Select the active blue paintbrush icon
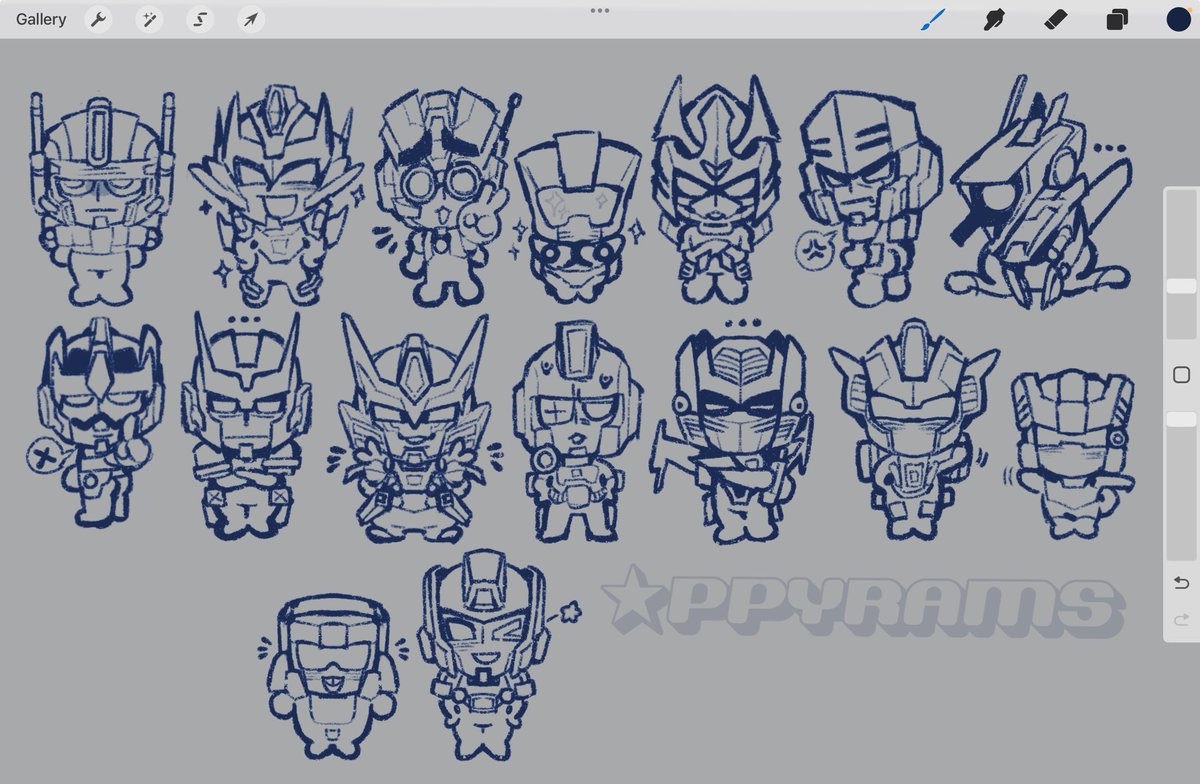 tap(932, 19)
